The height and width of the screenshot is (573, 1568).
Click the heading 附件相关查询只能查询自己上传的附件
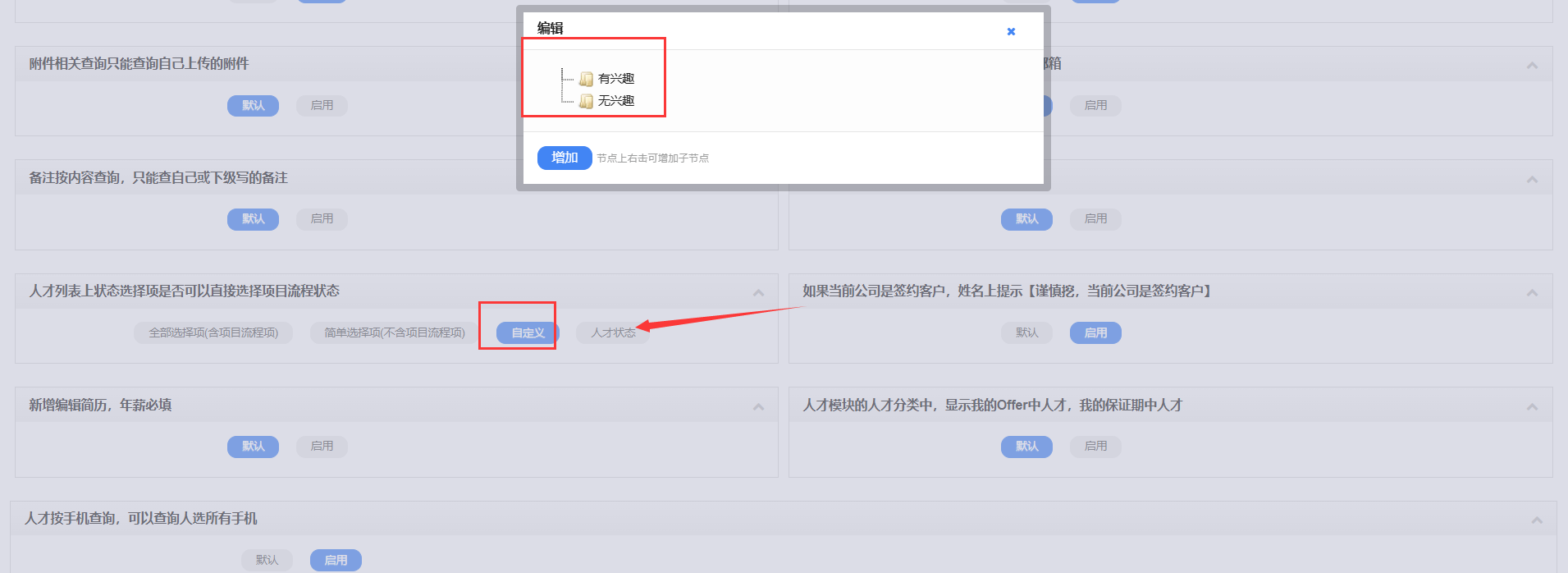point(139,64)
